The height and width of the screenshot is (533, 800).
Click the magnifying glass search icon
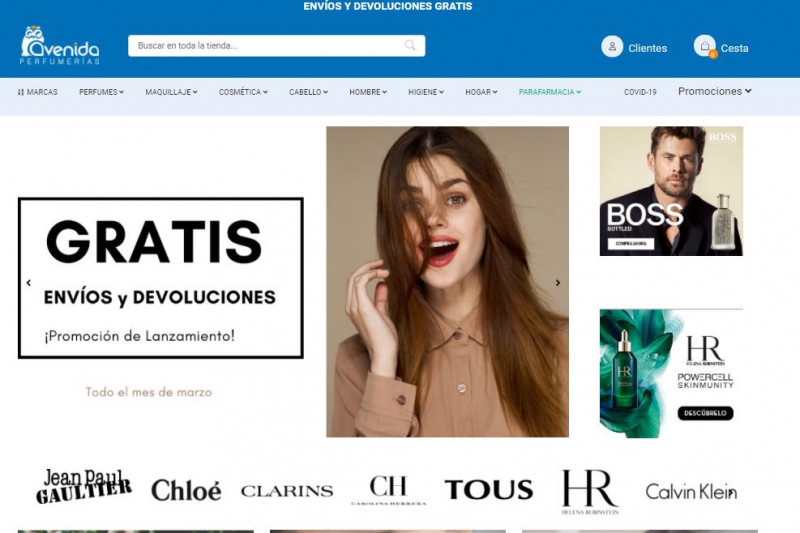click(410, 45)
